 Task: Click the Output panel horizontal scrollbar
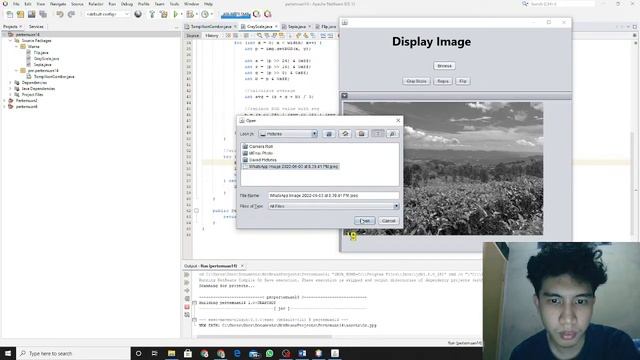(x=264, y=337)
